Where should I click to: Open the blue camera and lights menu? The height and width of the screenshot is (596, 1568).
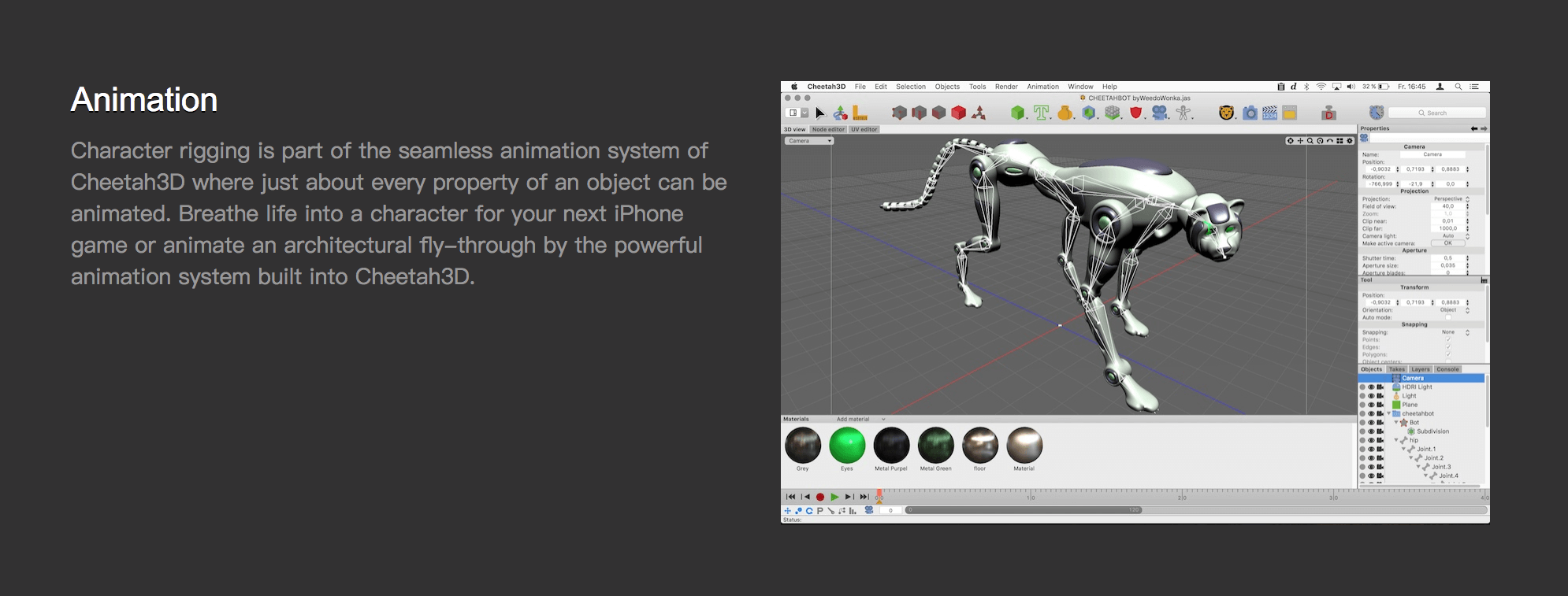point(1160,113)
